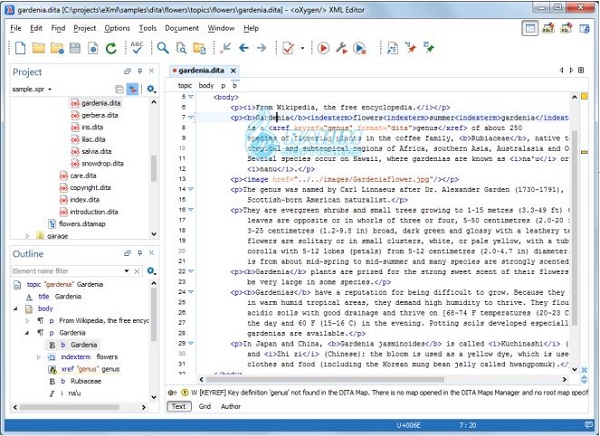
Task: Click the body breadcrumb above the editor
Action: [205, 86]
